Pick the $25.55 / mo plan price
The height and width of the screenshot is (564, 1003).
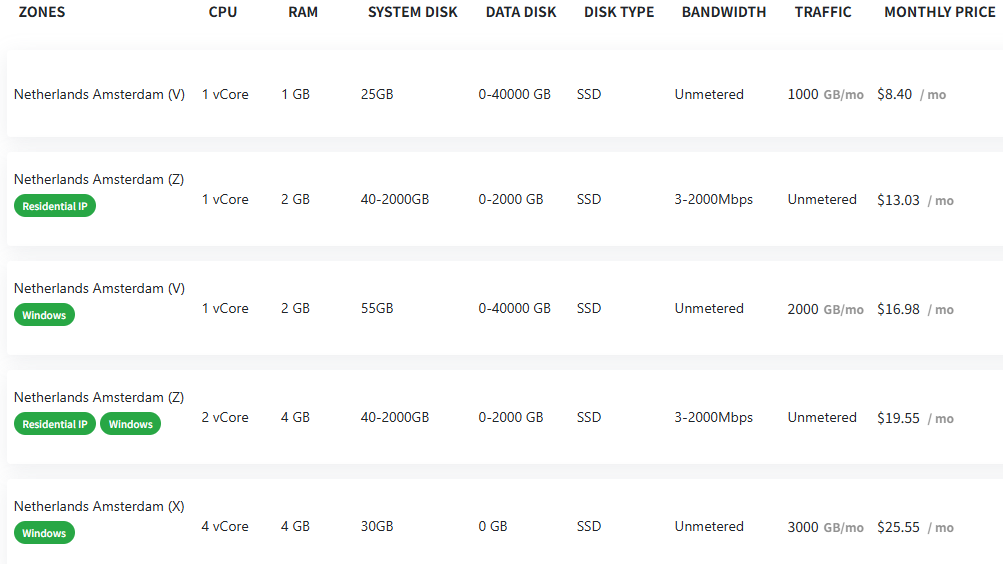[x=914, y=527]
